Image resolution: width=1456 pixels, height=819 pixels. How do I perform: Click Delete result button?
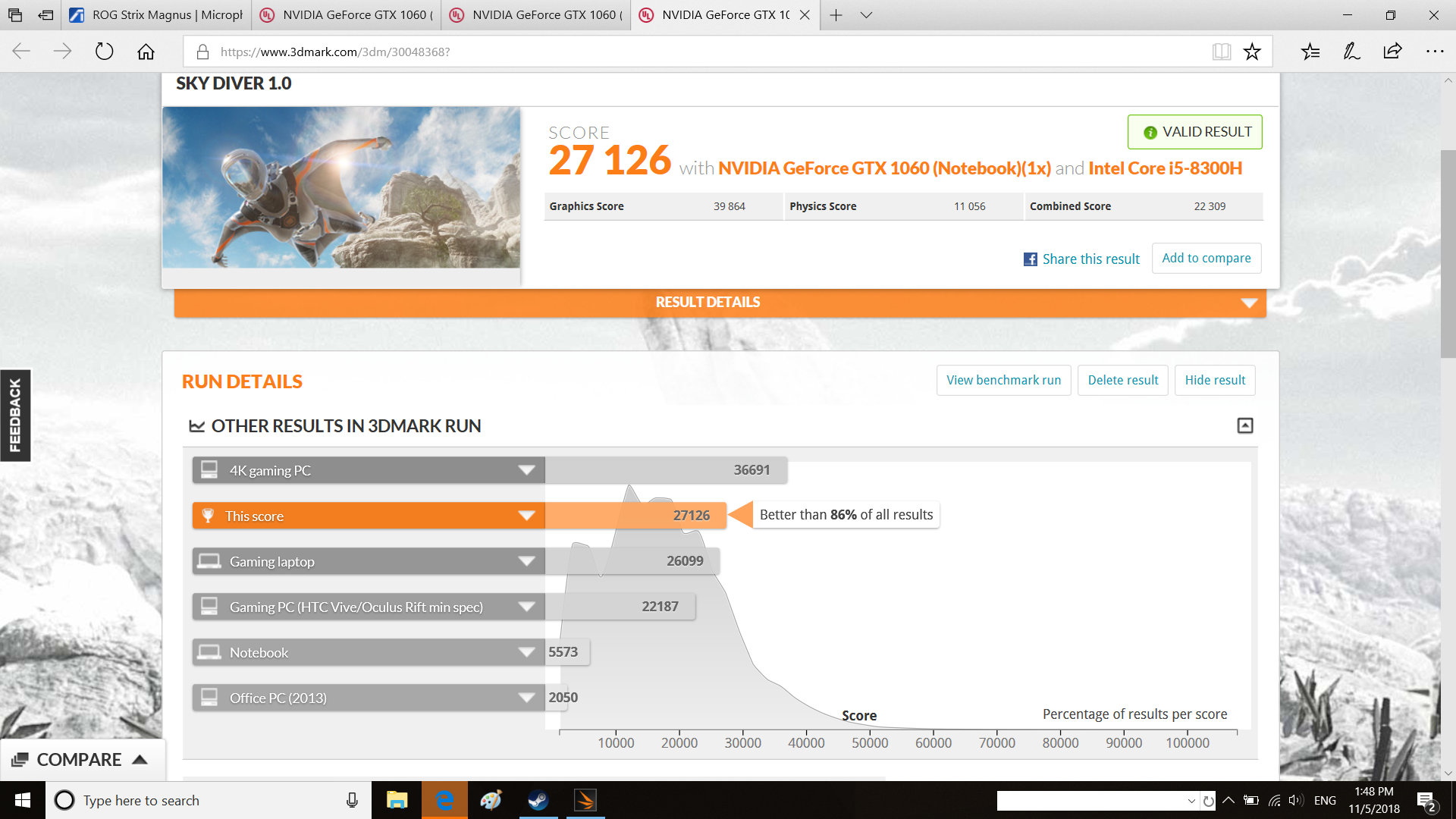click(x=1122, y=380)
